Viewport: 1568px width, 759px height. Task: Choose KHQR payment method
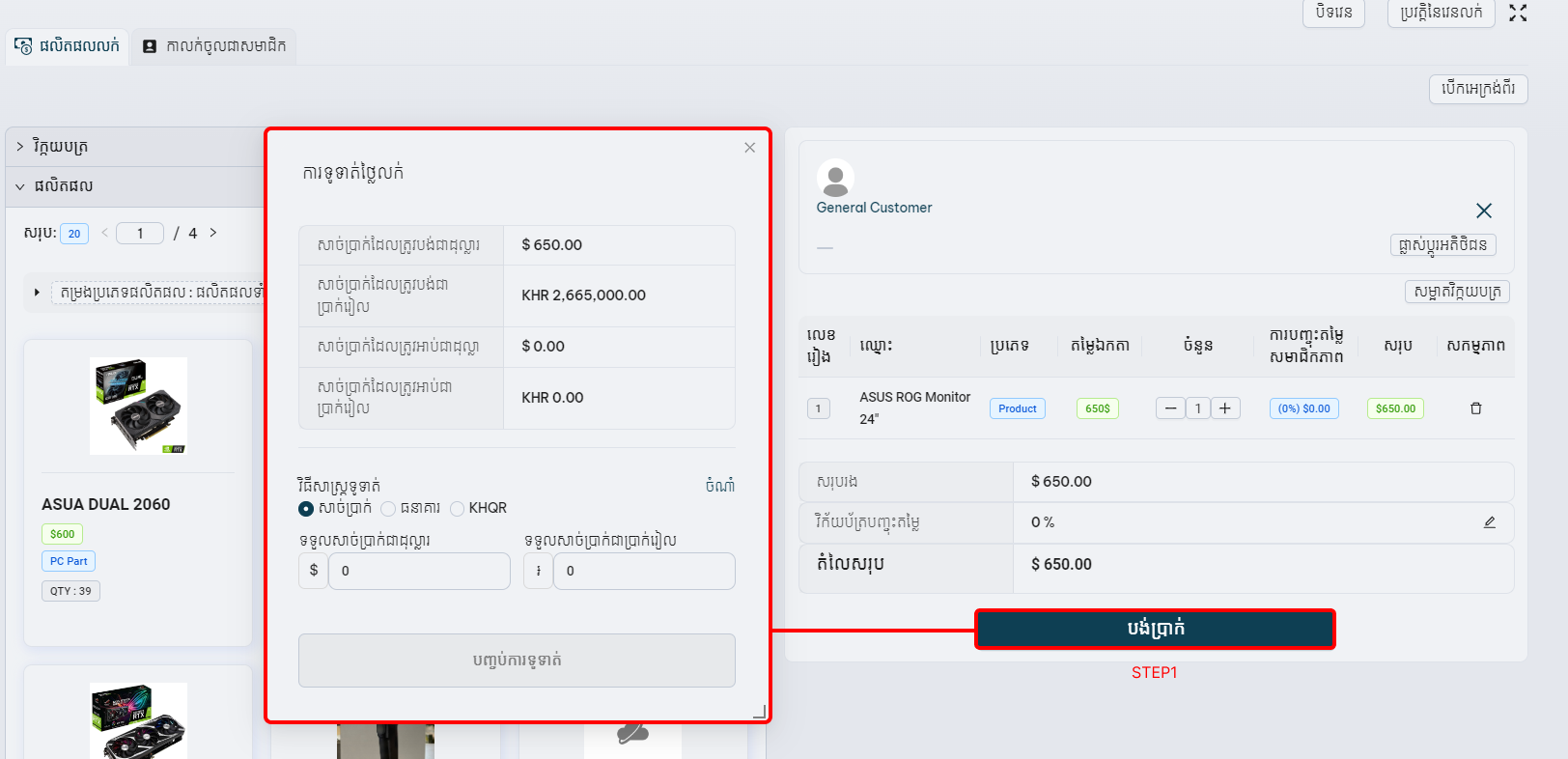(458, 509)
